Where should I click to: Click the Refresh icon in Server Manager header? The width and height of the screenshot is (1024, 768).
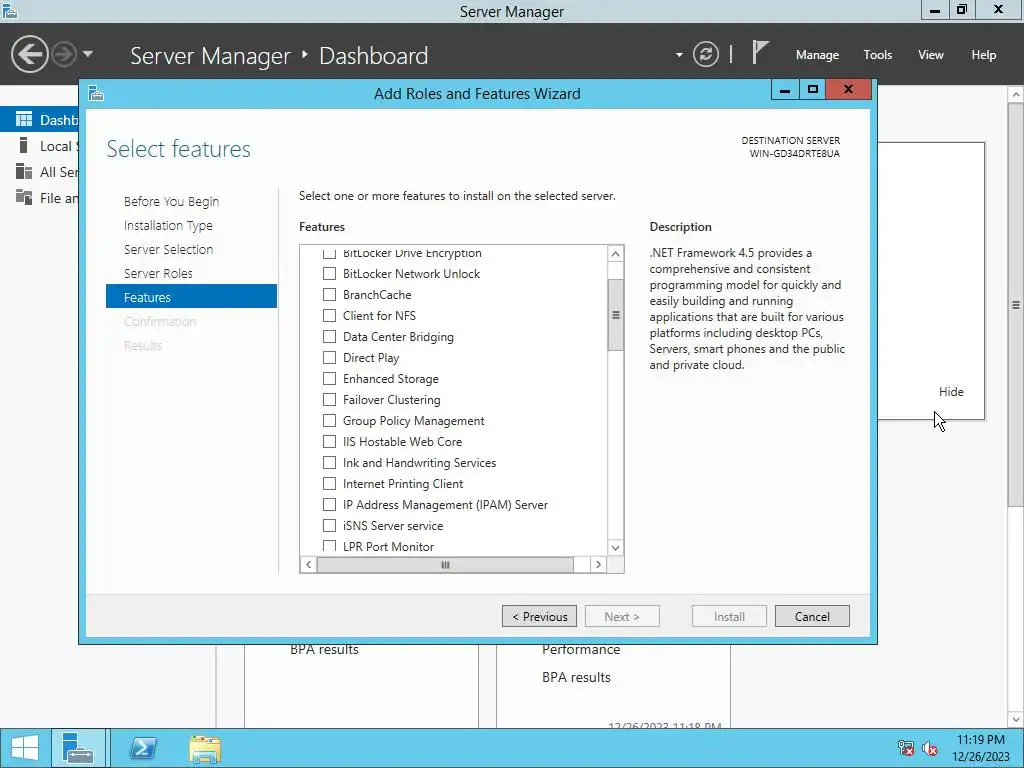coord(705,54)
